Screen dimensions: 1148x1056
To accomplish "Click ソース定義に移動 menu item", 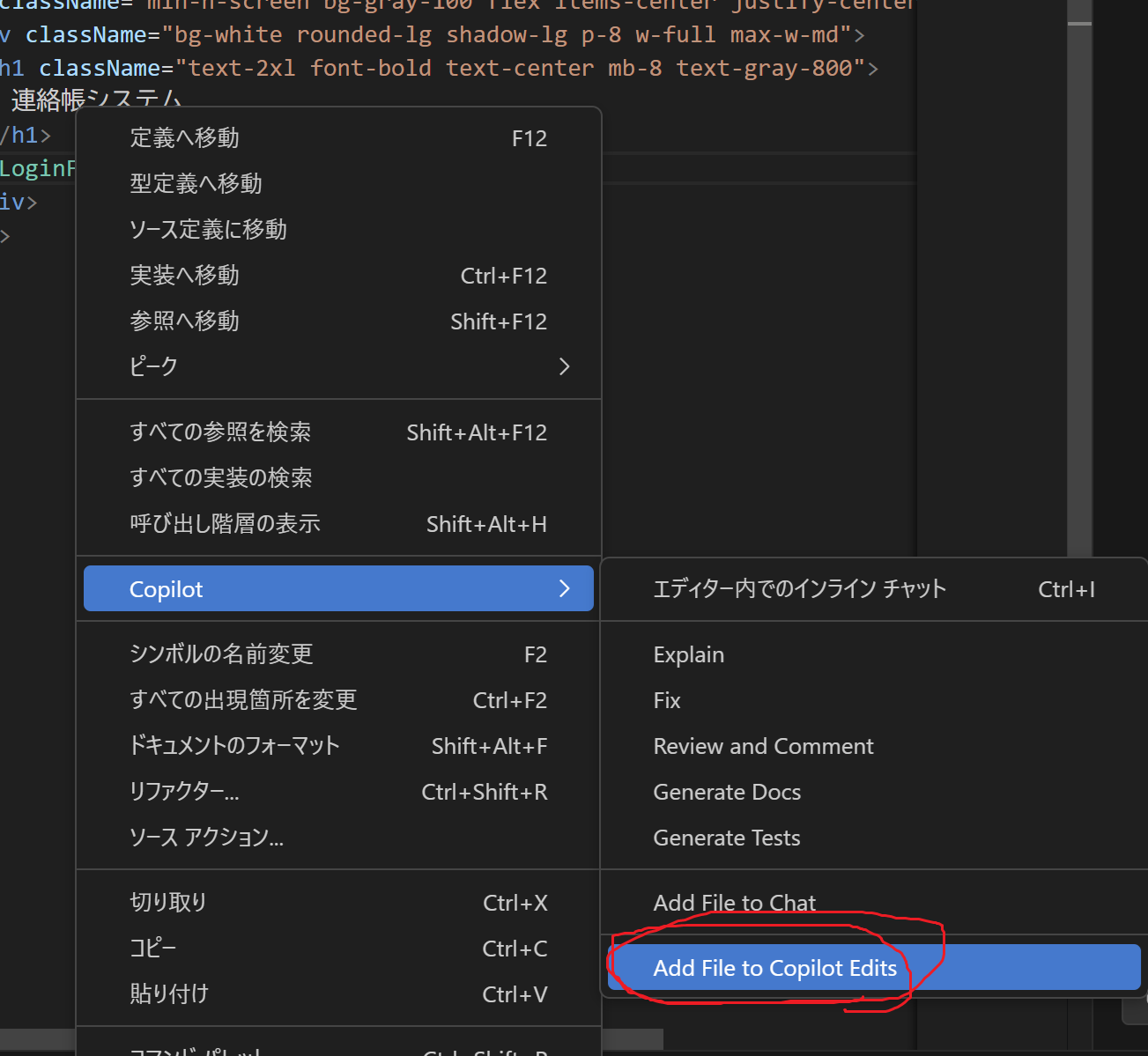I will pyautogui.click(x=338, y=230).
